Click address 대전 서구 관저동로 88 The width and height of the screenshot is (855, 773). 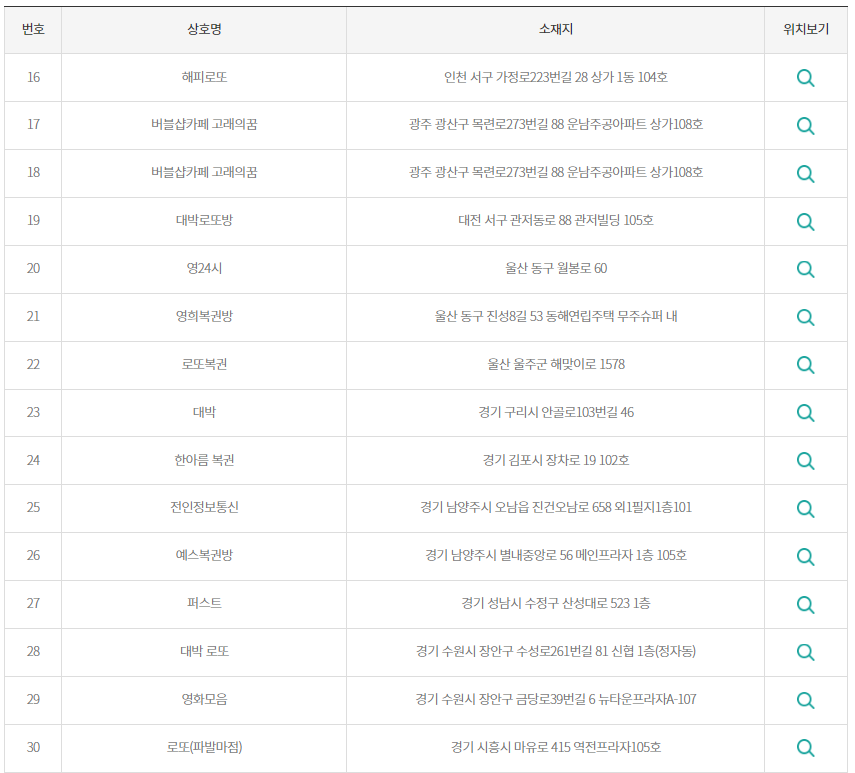click(555, 220)
